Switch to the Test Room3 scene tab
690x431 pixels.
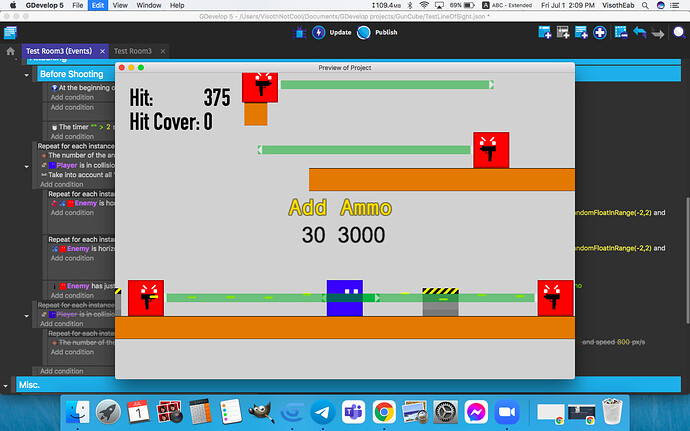[133, 50]
